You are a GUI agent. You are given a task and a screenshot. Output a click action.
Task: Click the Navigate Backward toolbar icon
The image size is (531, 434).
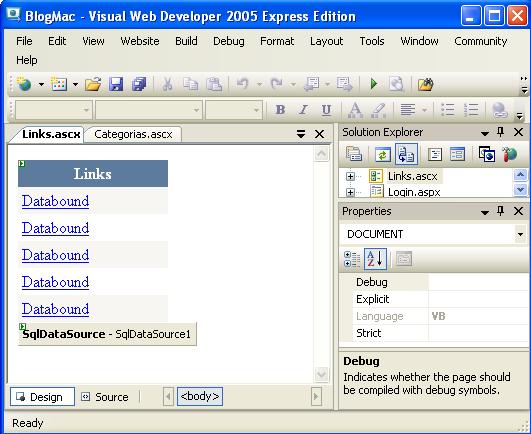click(312, 84)
